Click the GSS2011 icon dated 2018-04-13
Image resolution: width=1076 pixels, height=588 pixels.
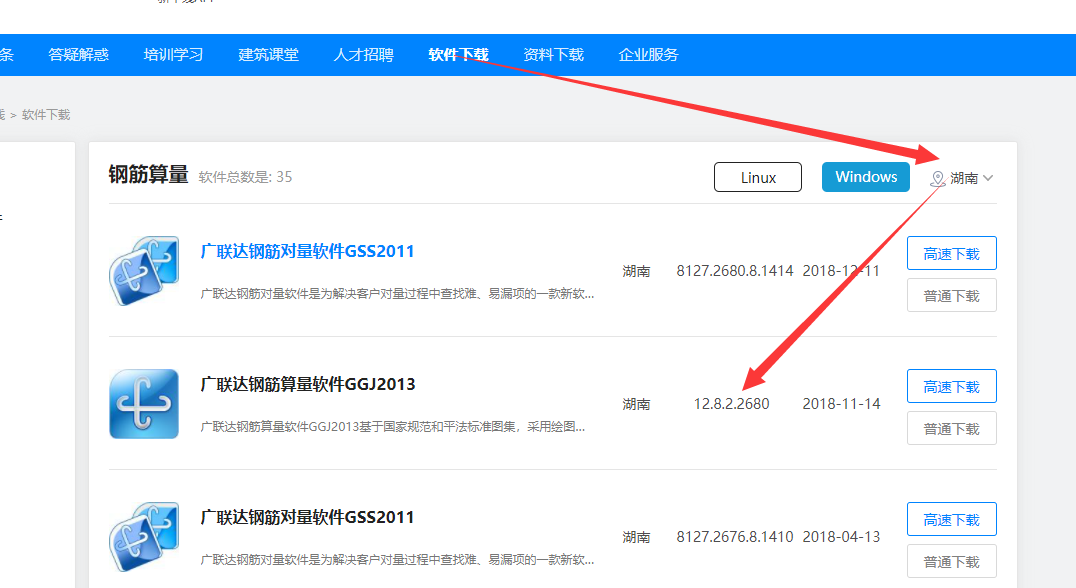coord(144,537)
